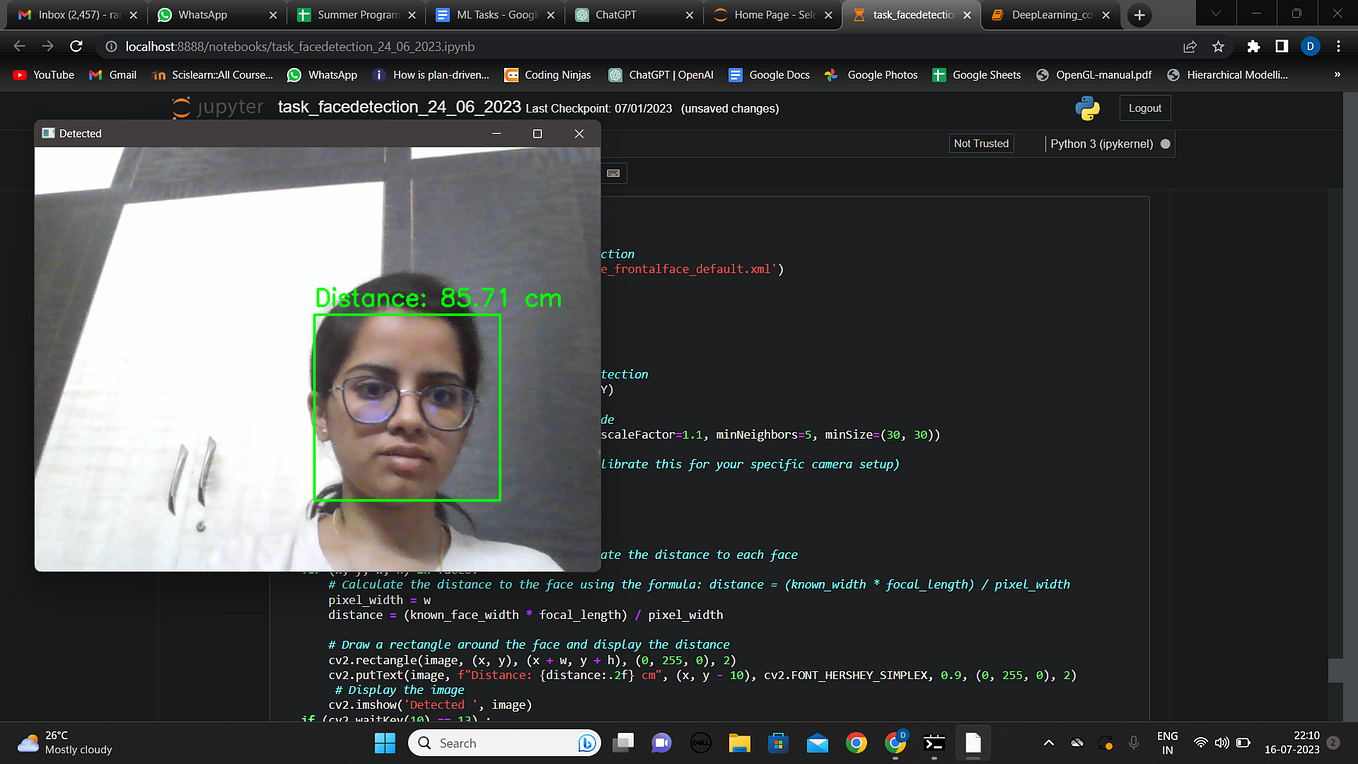Reload the notebook page via refresh icon
This screenshot has height=764, width=1358.
77,46
